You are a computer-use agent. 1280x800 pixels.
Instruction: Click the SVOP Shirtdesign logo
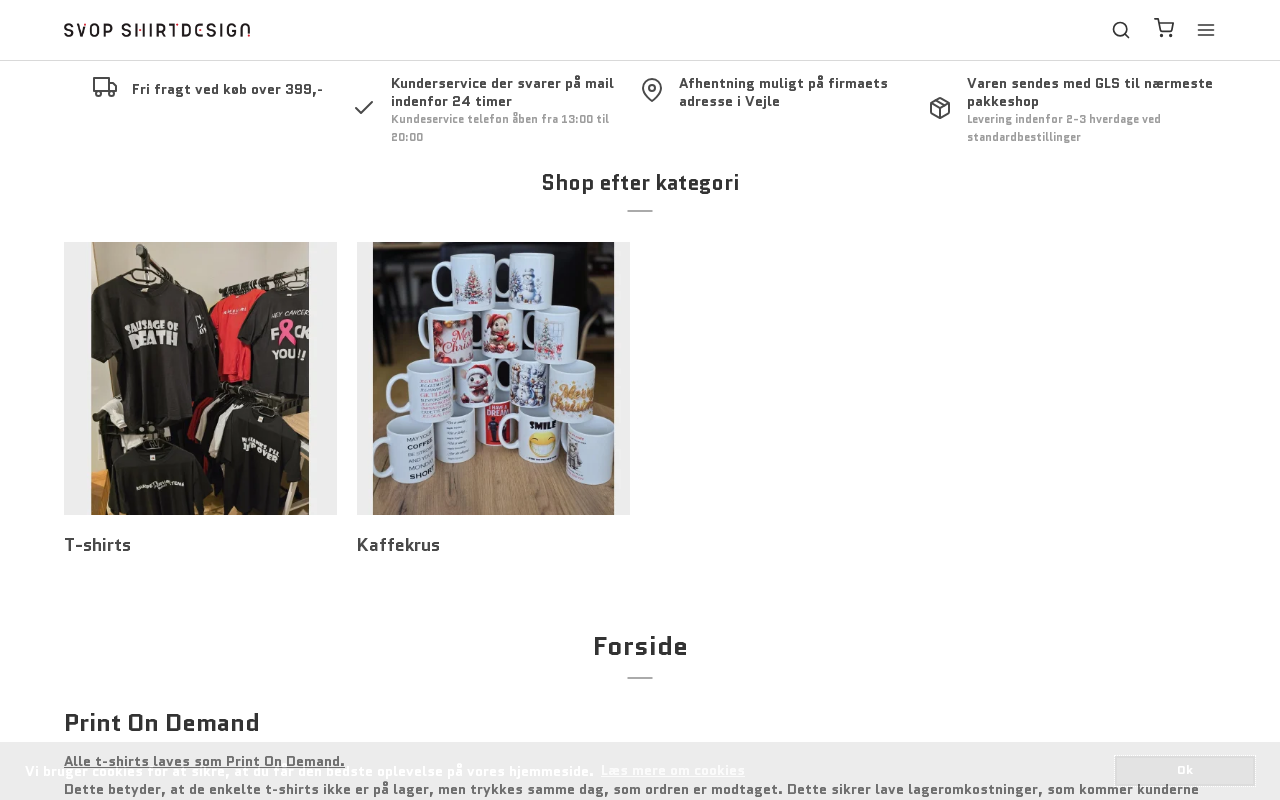(x=157, y=30)
